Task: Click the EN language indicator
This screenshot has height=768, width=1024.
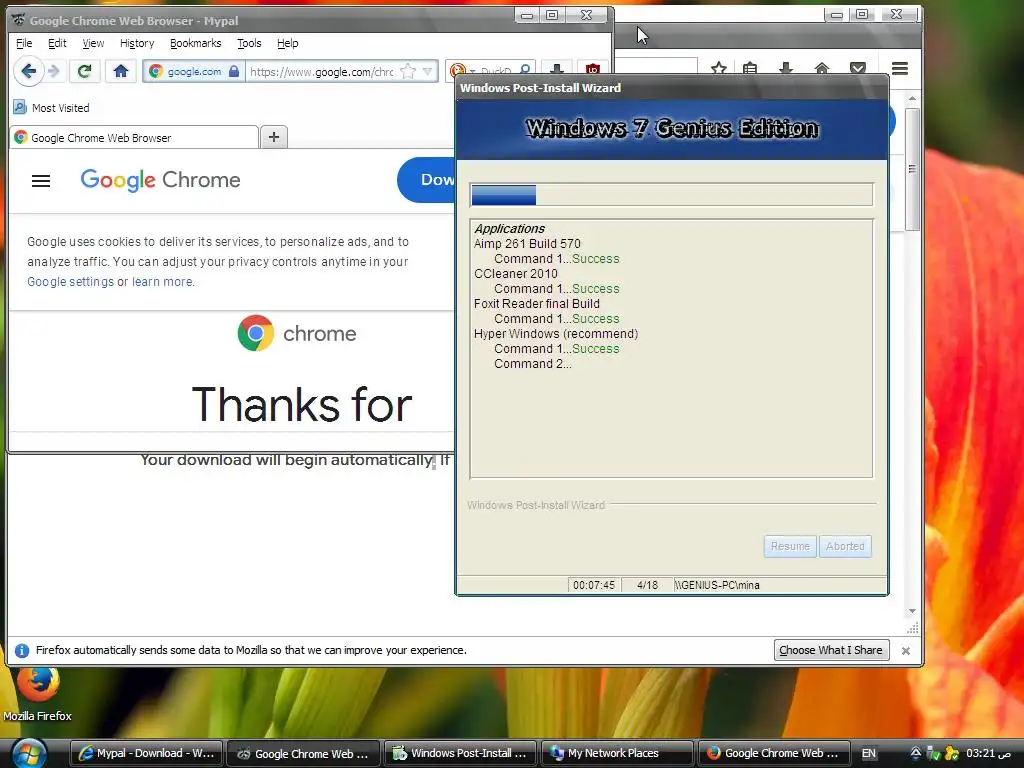Action: (868, 753)
